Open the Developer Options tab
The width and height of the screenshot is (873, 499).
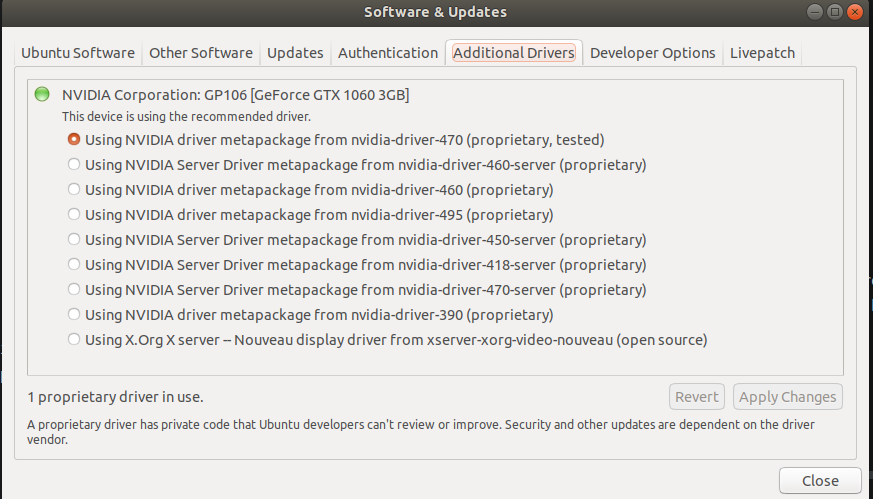coord(653,53)
